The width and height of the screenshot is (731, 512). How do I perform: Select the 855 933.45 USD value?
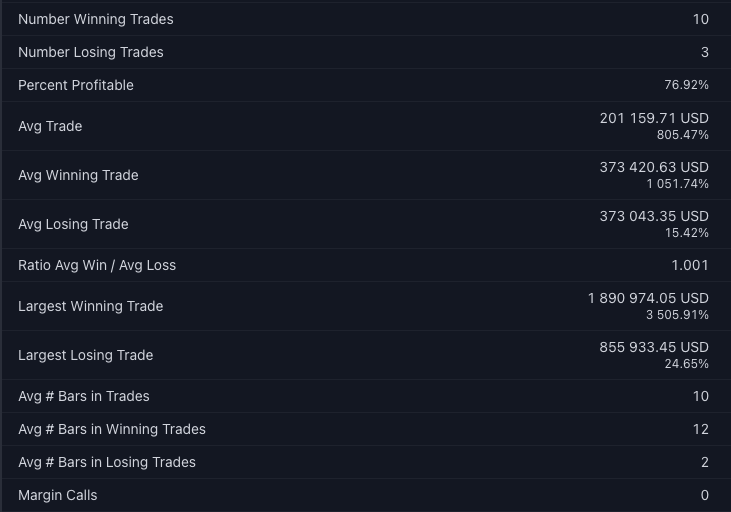654,347
